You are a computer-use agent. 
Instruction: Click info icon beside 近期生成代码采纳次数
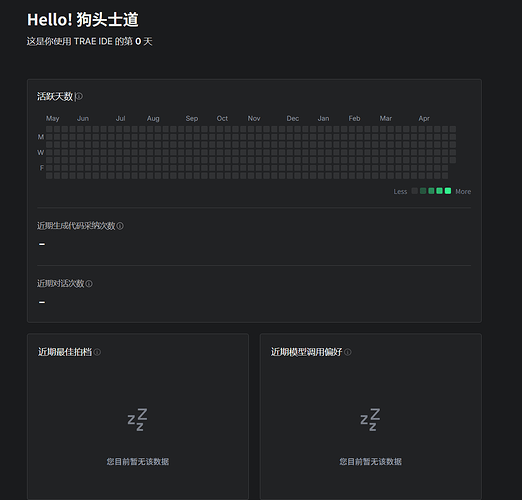click(120, 226)
